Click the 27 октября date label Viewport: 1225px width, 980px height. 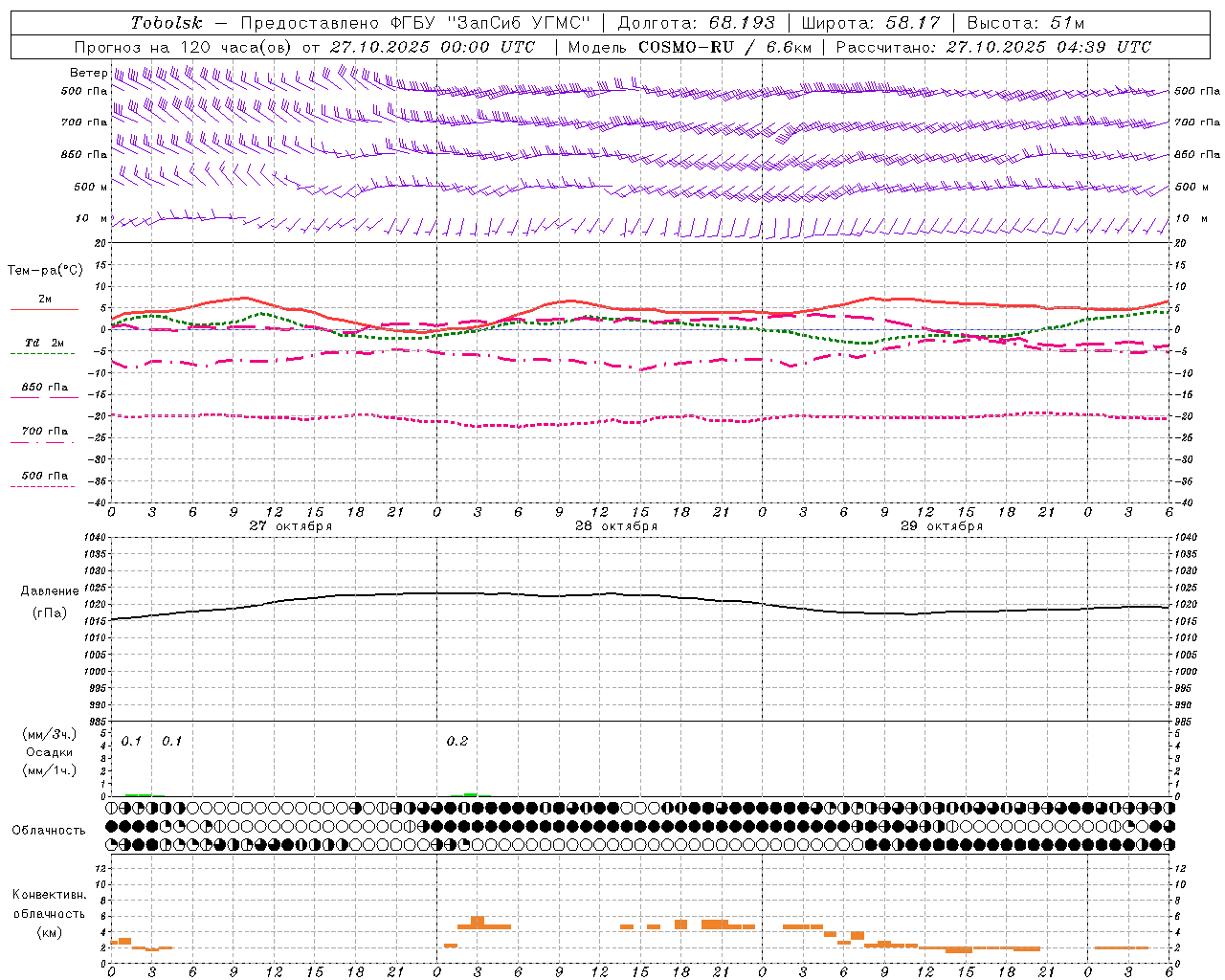[291, 525]
